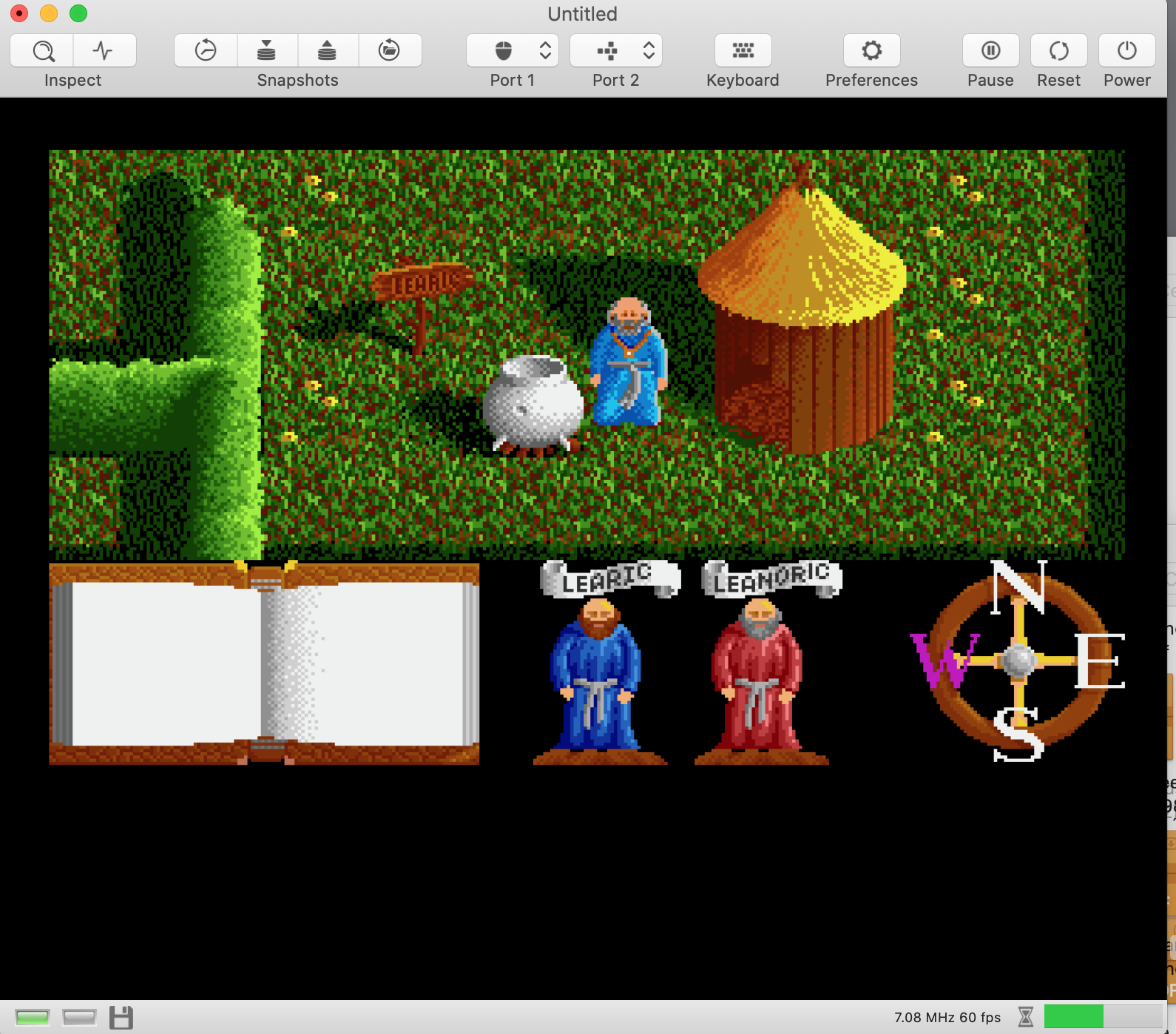This screenshot has height=1034, width=1176.
Task: Click the LEANDRIC name banner
Action: click(771, 579)
